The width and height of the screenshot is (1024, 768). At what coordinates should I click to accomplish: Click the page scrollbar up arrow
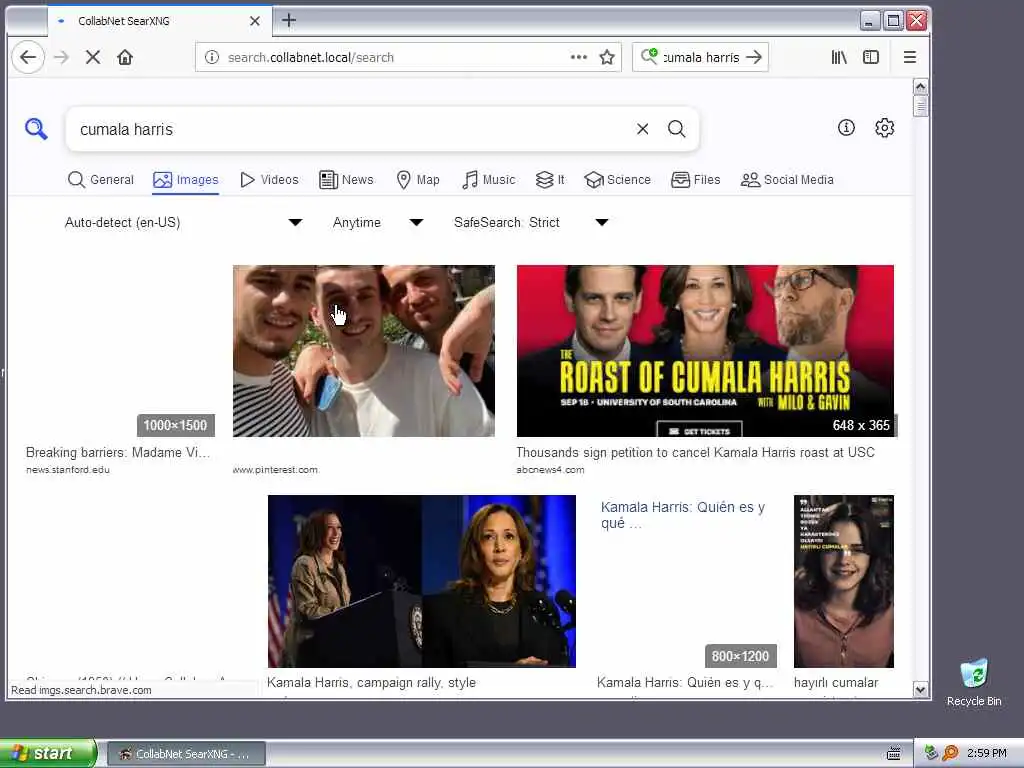pyautogui.click(x=920, y=87)
